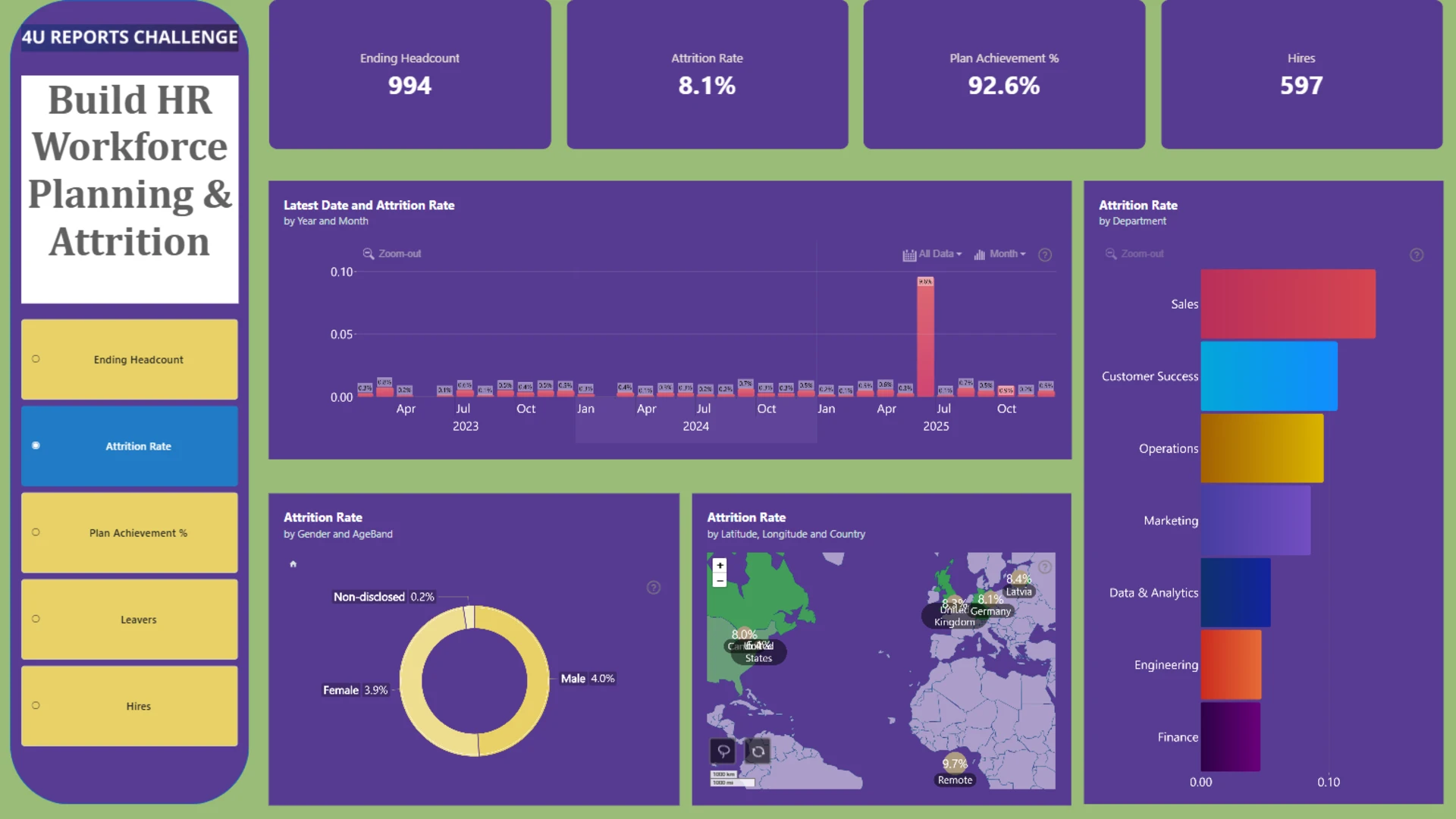This screenshot has height=819, width=1456.
Task: Click the "by Department" subtitle
Action: (x=1132, y=221)
